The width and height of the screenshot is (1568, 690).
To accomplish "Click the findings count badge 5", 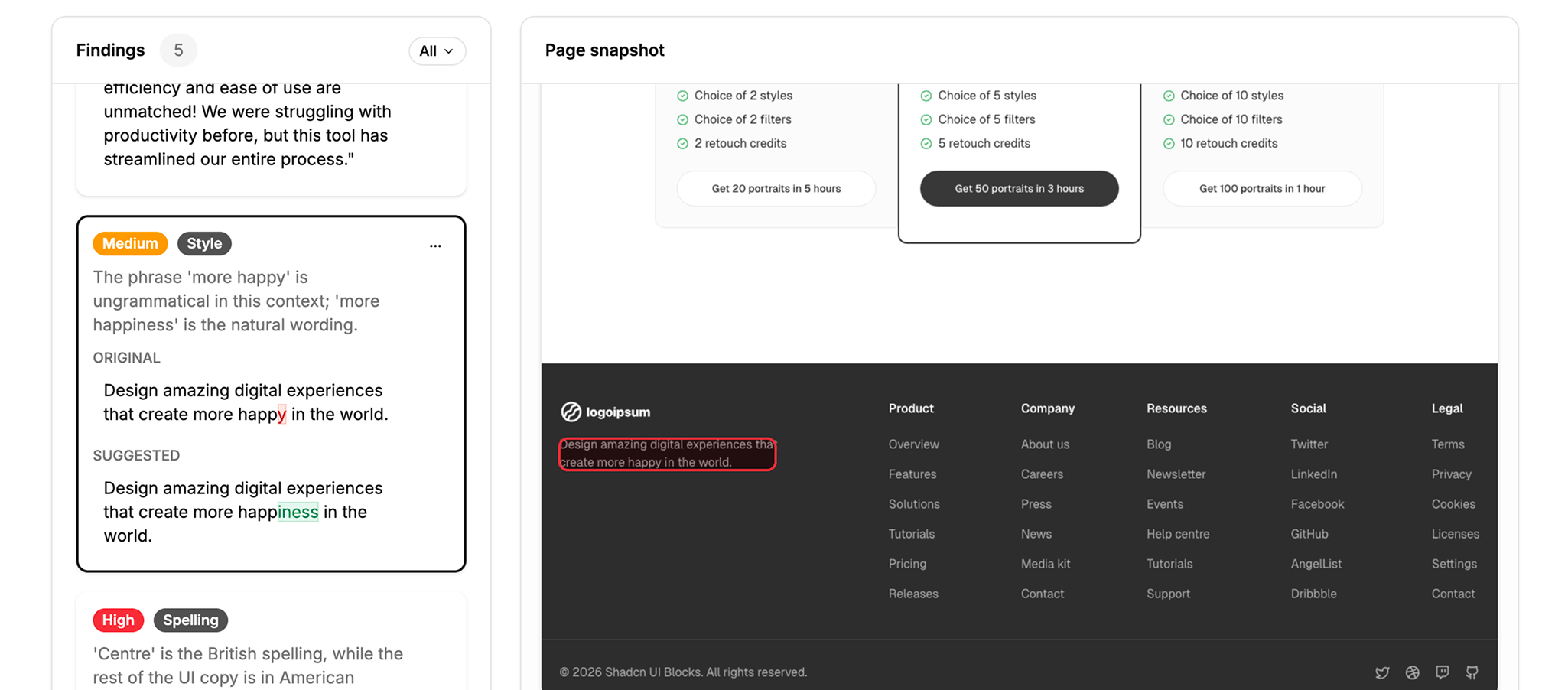I will pyautogui.click(x=178, y=50).
